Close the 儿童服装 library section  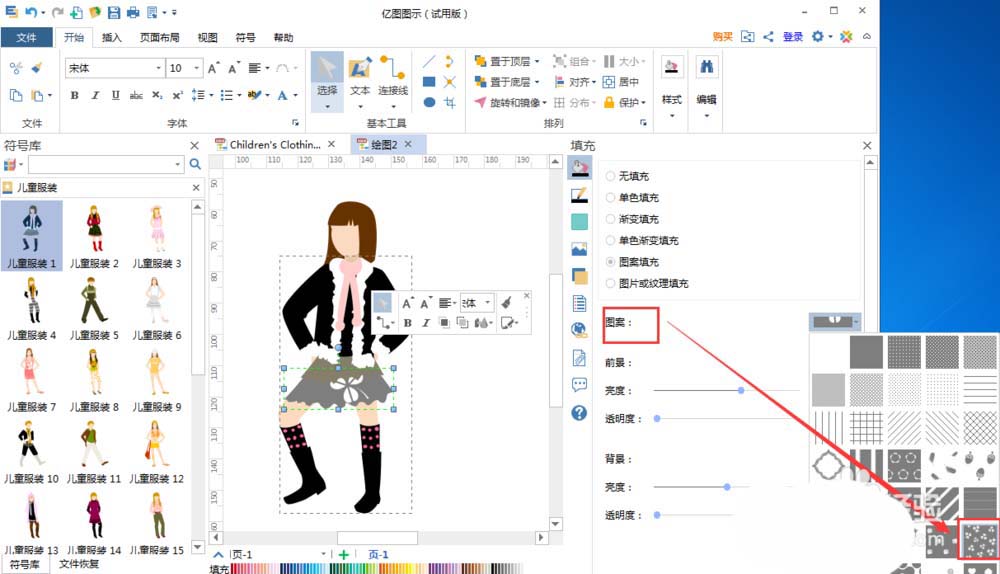[196, 188]
